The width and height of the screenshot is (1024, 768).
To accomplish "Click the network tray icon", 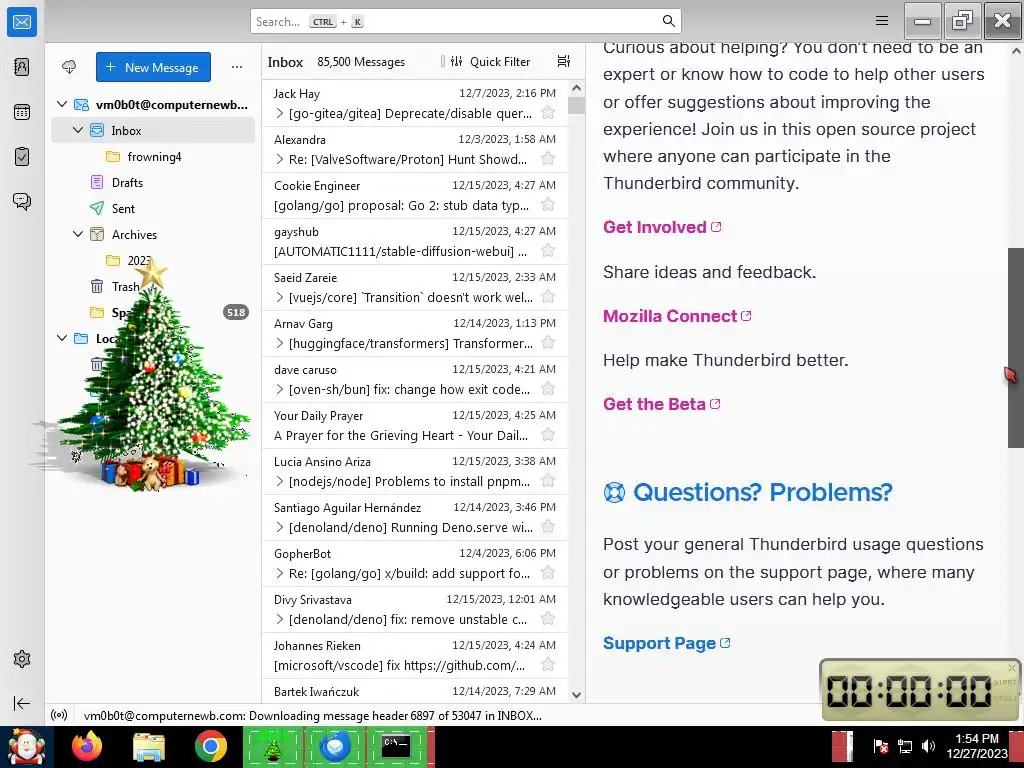I will [x=904, y=746].
